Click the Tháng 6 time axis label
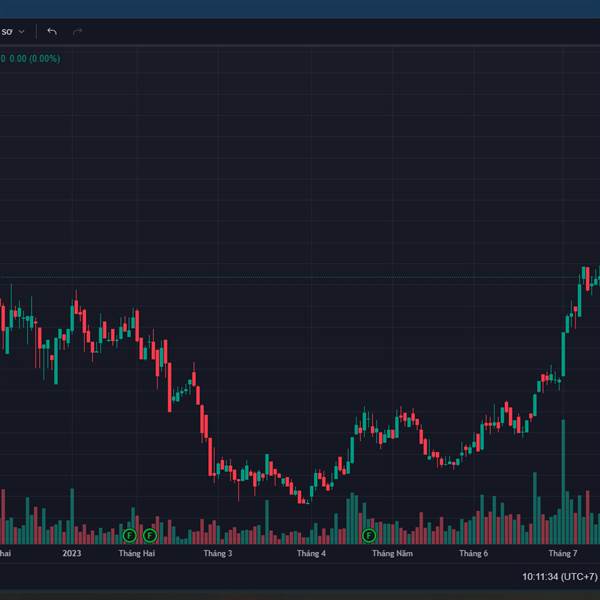Image resolution: width=600 pixels, height=600 pixels. click(x=473, y=553)
